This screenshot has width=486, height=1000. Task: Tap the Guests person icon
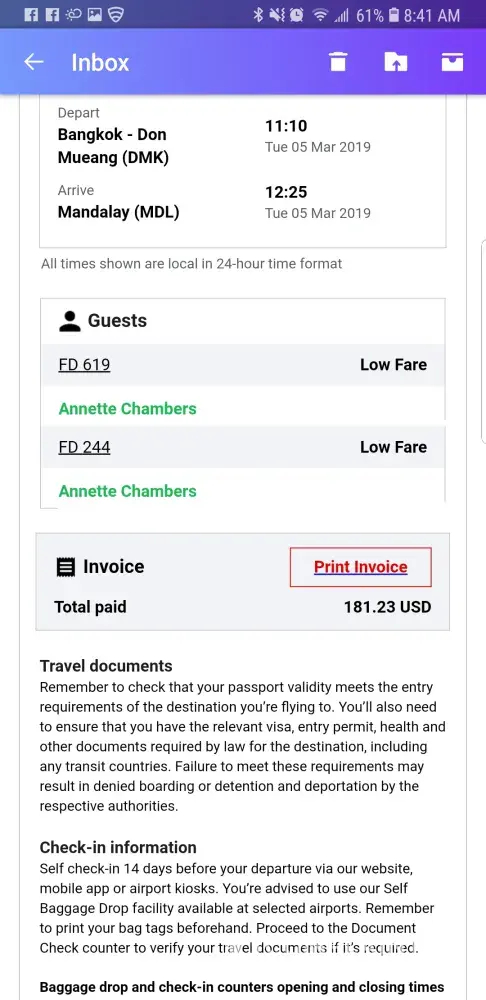click(70, 321)
